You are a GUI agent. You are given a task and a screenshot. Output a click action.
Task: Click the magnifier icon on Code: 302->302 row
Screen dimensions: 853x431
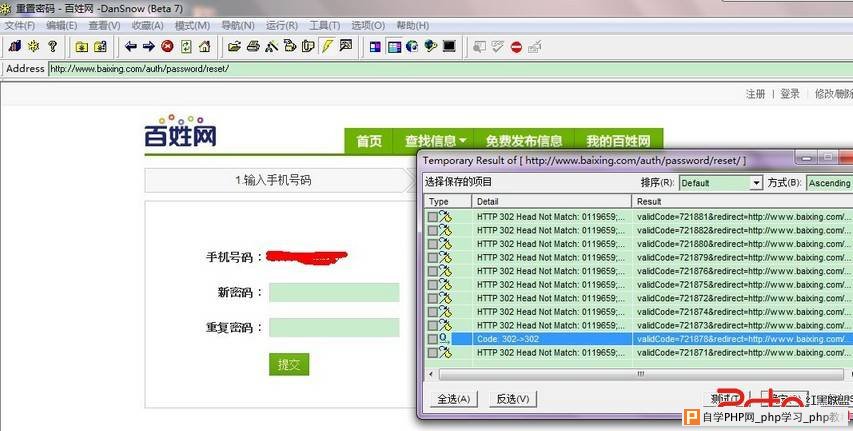coord(445,338)
